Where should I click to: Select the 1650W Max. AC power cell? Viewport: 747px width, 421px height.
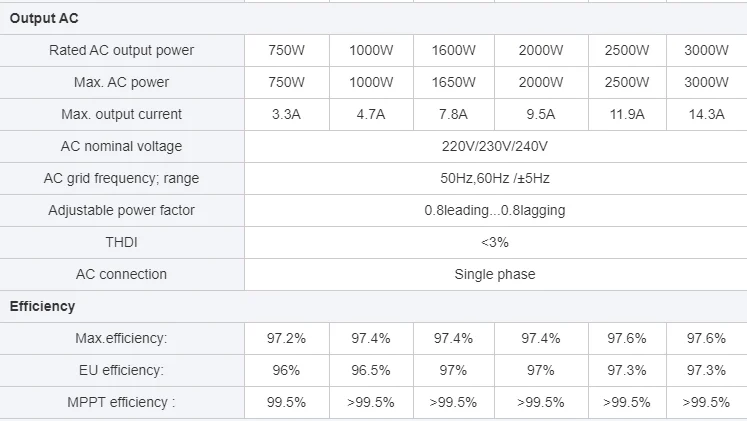pos(453,82)
